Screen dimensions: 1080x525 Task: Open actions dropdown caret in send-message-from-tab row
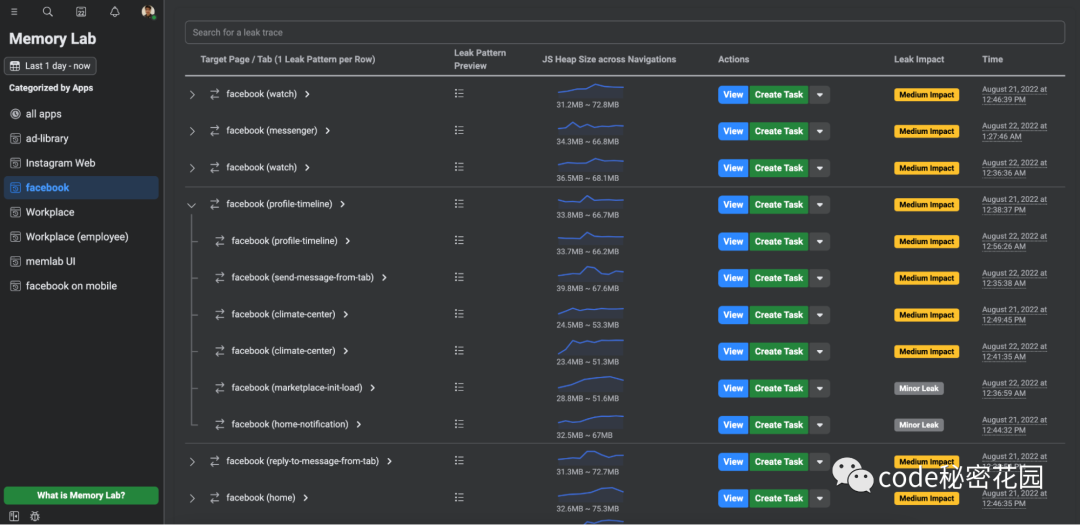tap(820, 278)
